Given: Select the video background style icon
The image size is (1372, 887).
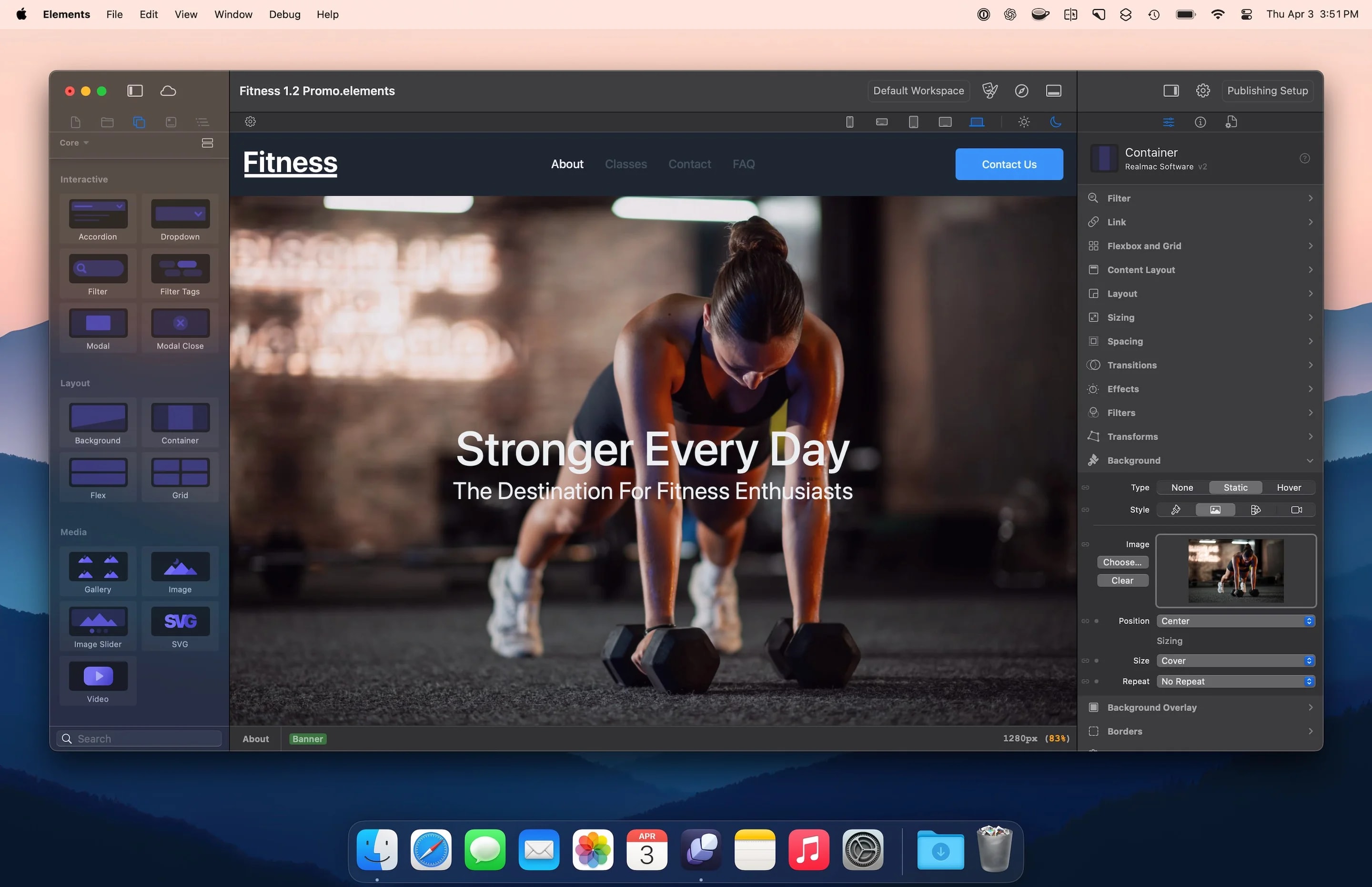Looking at the screenshot, I should tap(1296, 510).
